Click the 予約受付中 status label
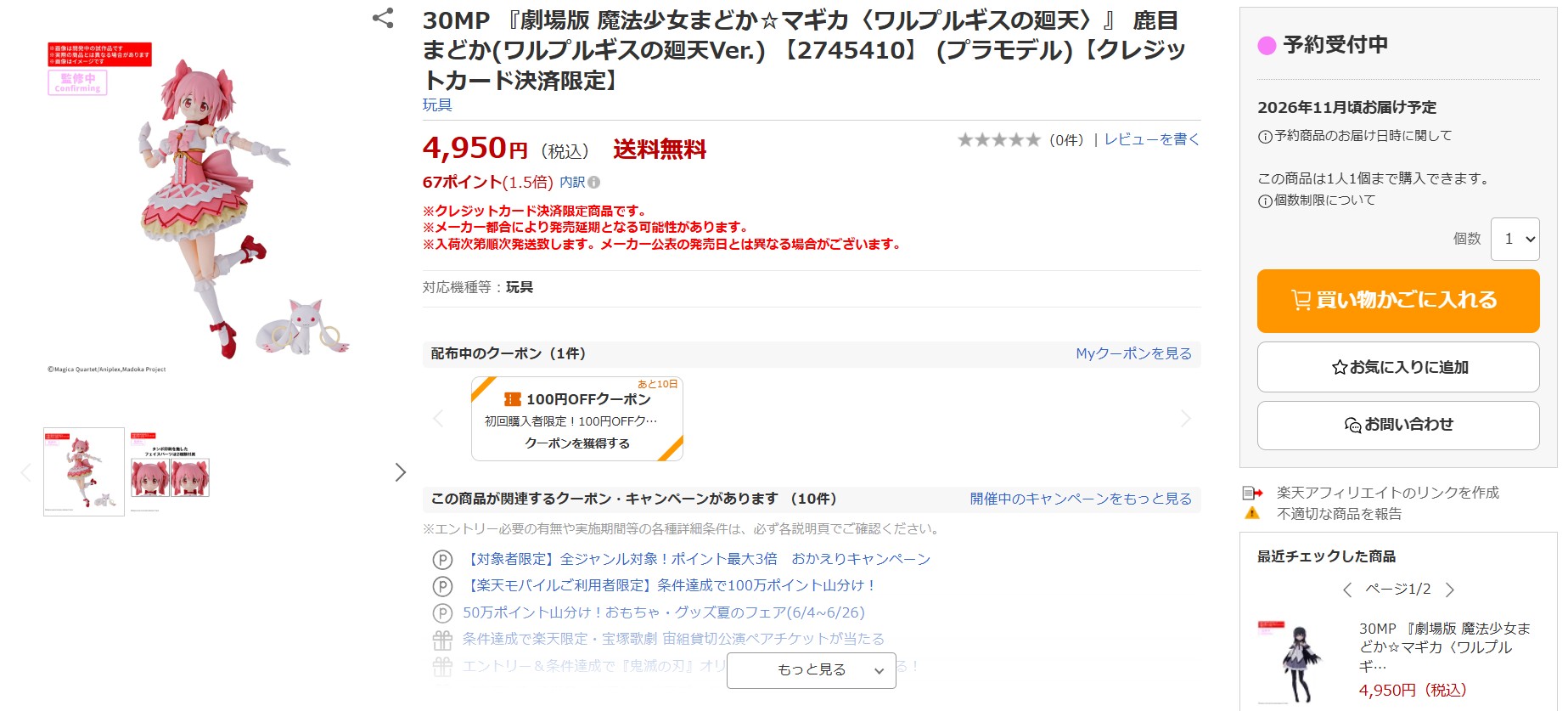 [x=1335, y=44]
